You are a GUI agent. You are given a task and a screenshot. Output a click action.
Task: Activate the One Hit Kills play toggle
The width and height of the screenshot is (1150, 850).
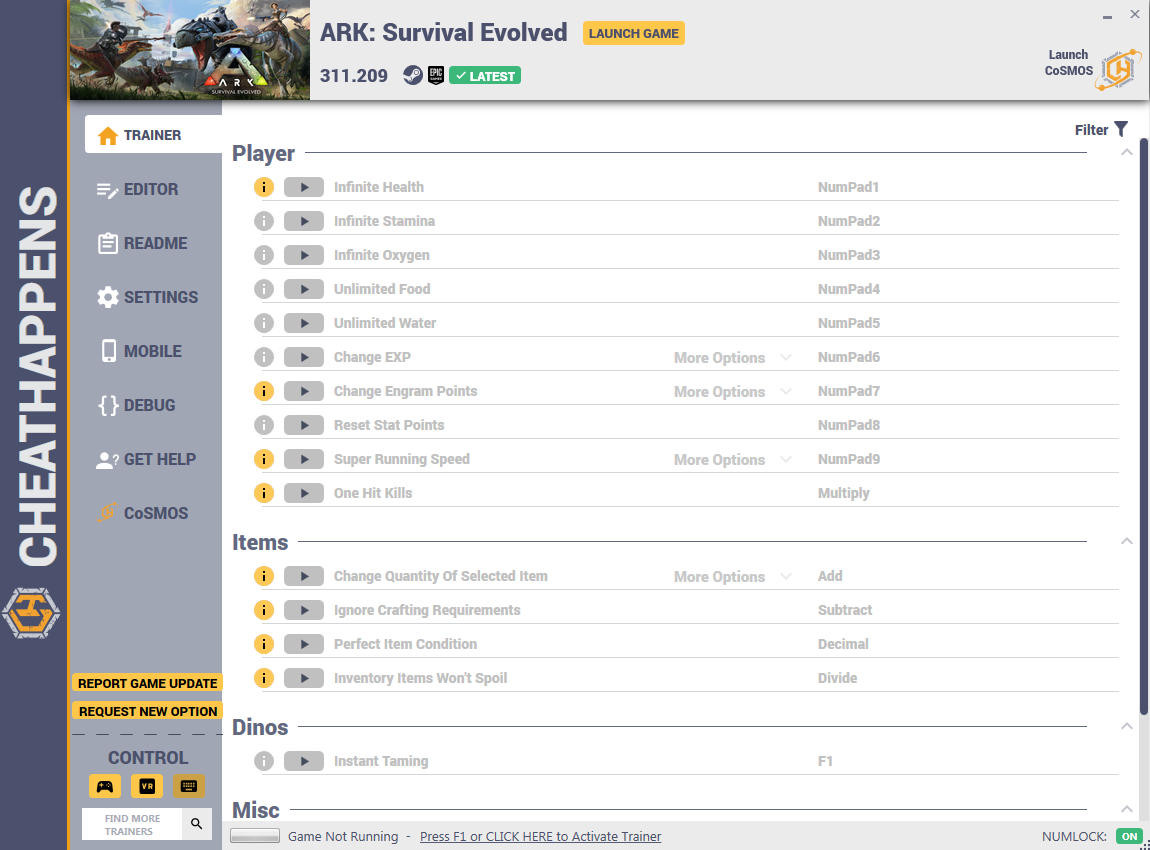(x=304, y=493)
